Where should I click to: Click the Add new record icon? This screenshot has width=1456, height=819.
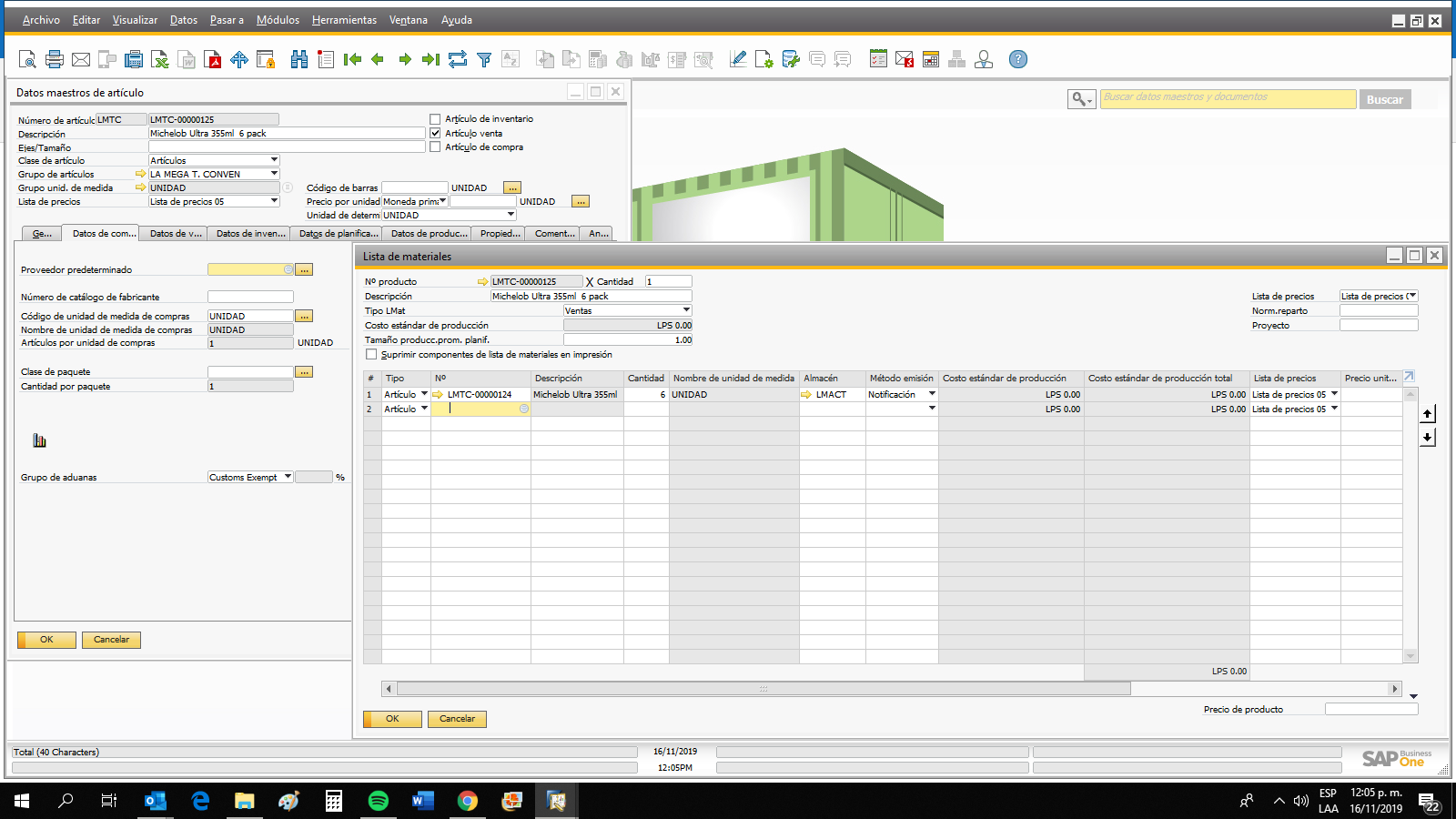(x=326, y=59)
